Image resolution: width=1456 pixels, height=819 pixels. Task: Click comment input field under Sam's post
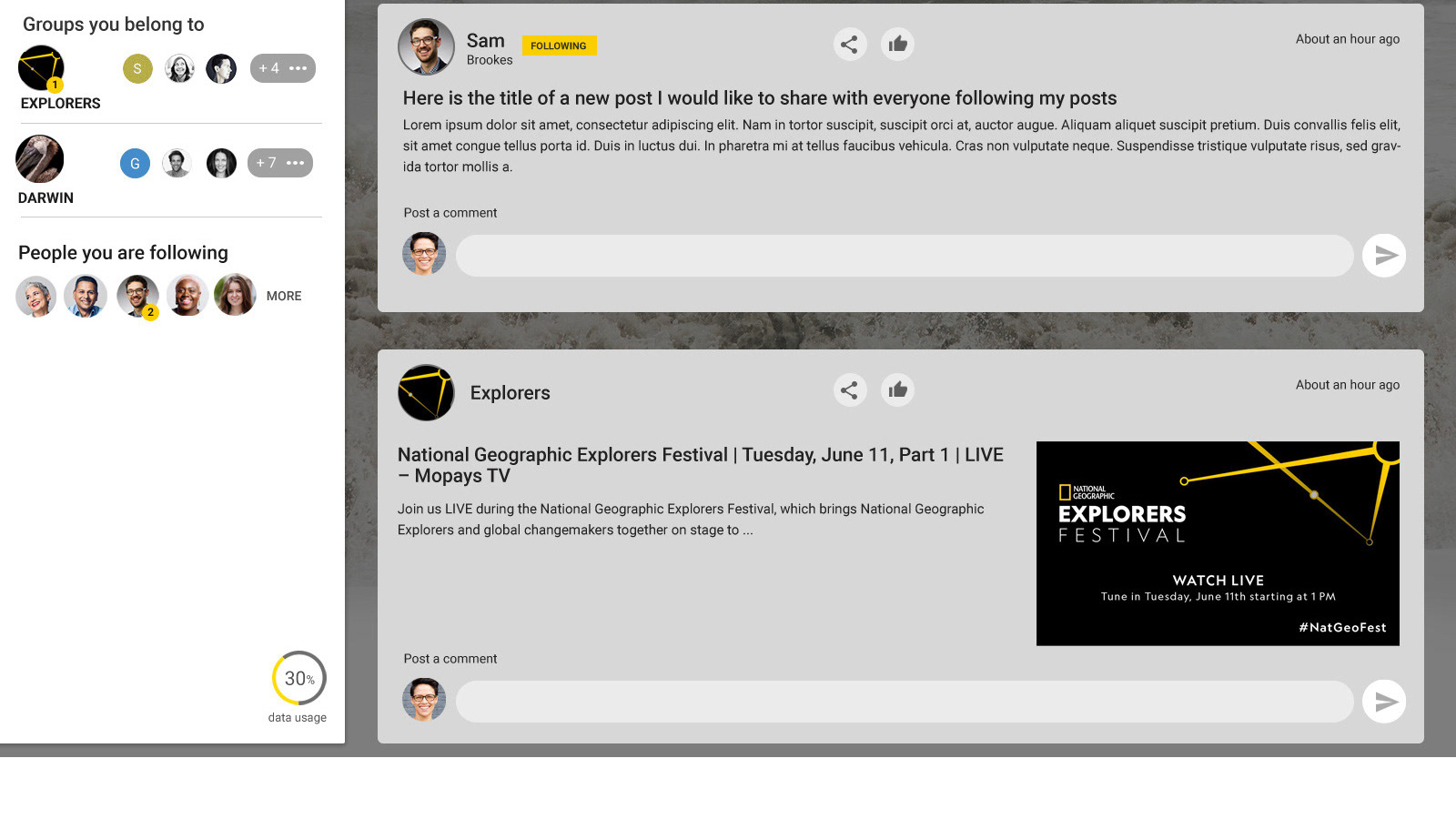pyautogui.click(x=905, y=256)
